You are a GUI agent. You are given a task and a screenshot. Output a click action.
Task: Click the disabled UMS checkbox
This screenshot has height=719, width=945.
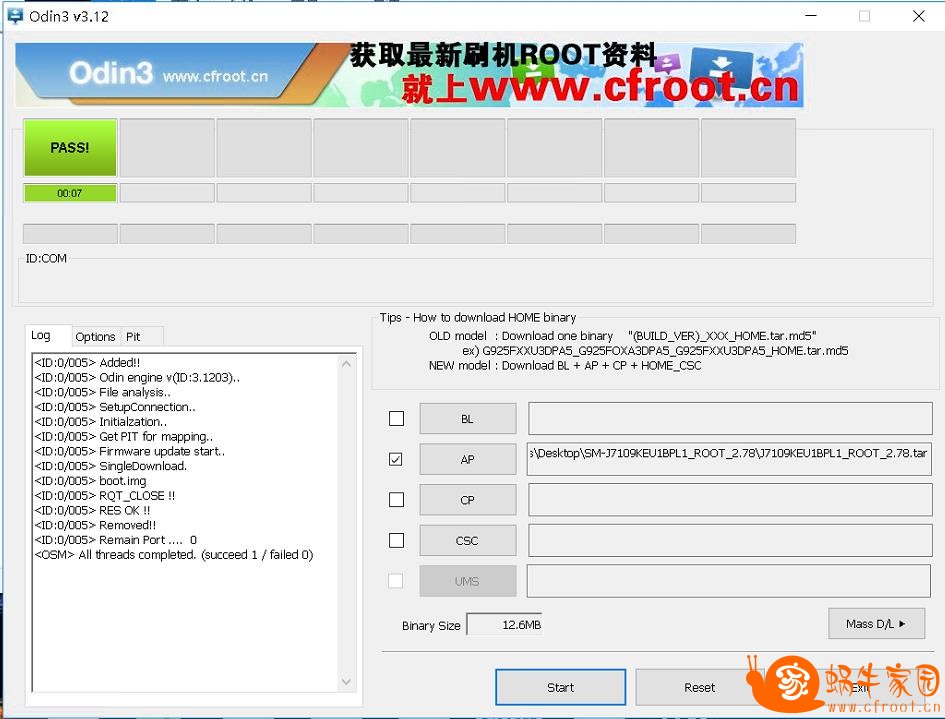click(396, 580)
